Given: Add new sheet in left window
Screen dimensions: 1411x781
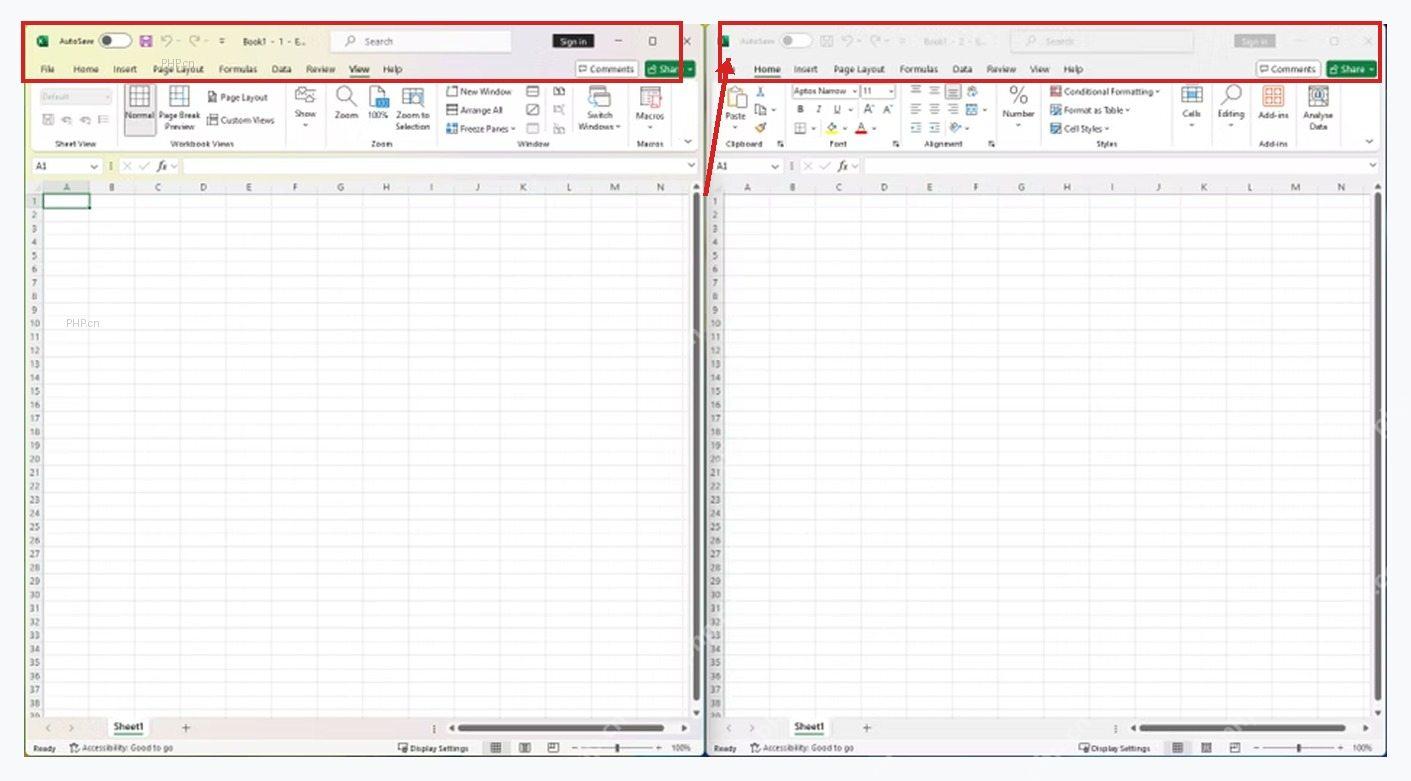Looking at the screenshot, I should [x=185, y=728].
